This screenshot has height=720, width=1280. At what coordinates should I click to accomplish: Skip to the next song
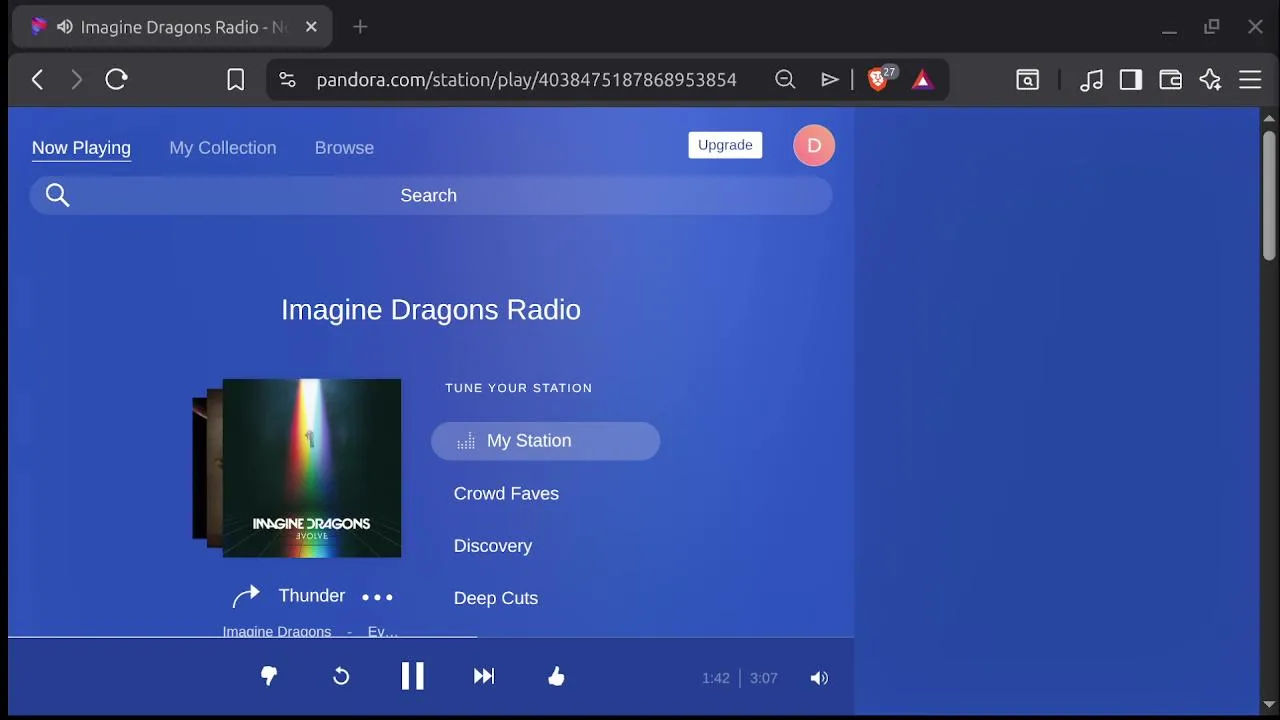484,677
